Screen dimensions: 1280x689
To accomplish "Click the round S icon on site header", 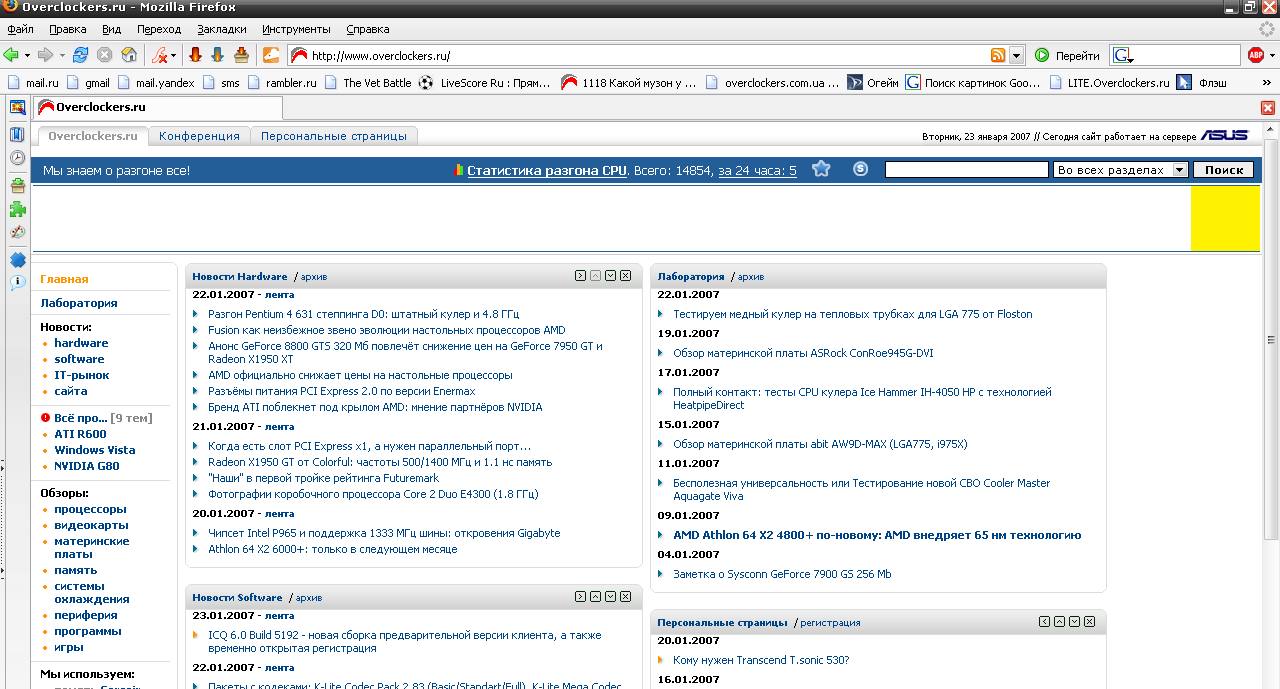I will tap(860, 169).
